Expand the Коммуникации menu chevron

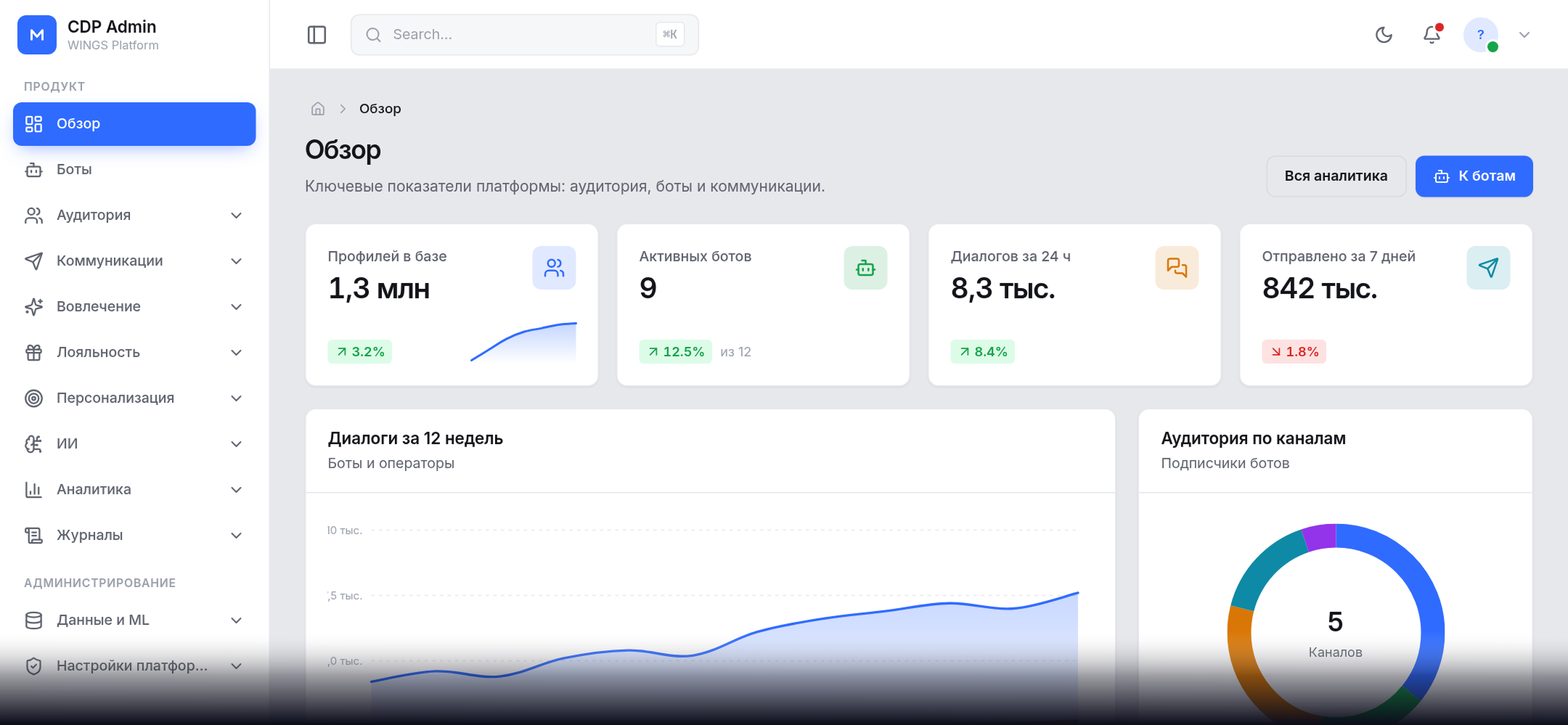236,261
